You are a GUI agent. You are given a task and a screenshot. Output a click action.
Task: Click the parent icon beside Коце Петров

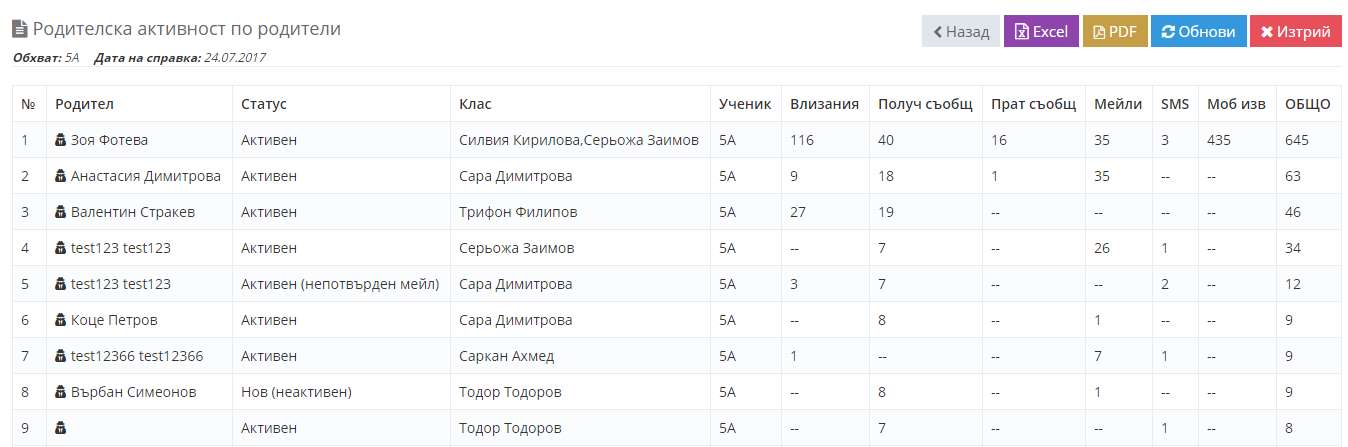click(x=61, y=320)
